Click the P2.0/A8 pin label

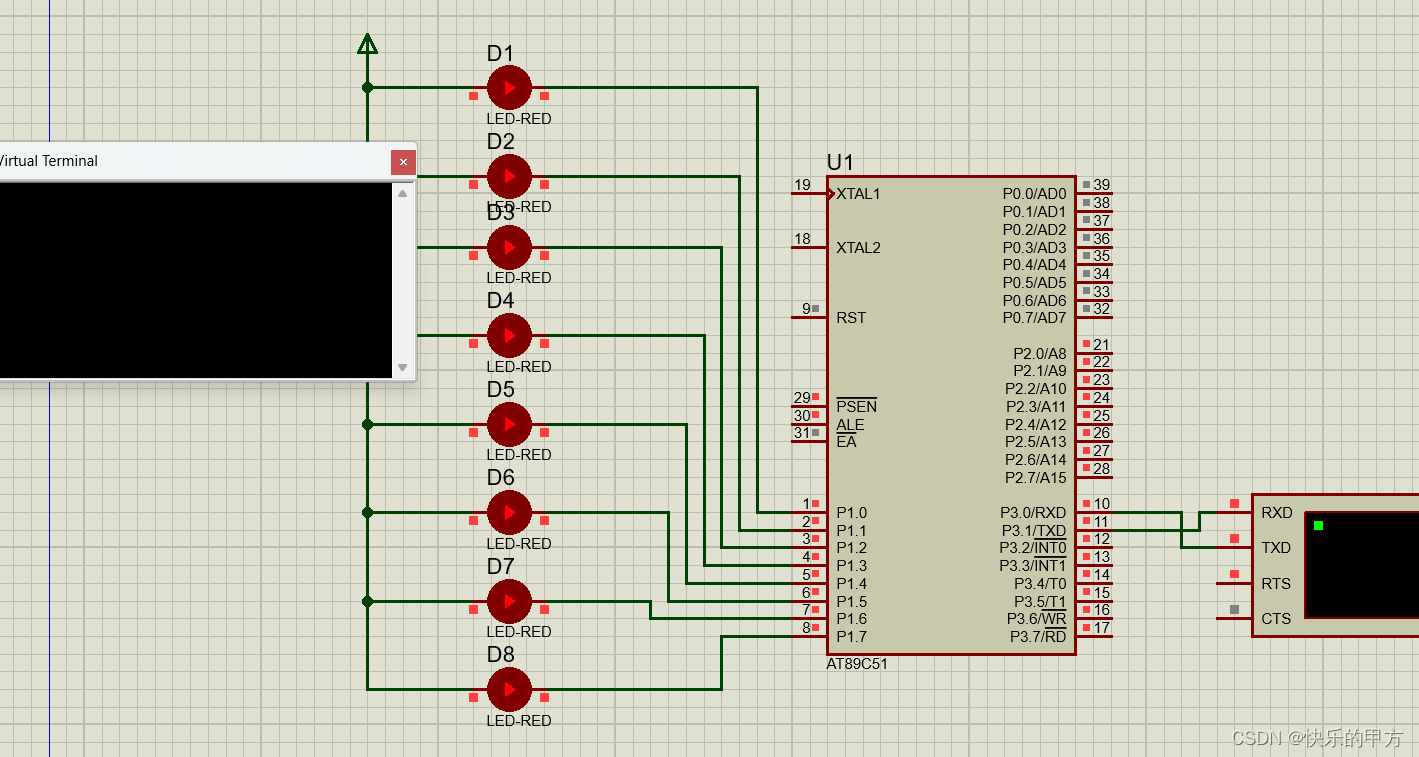tap(1040, 354)
